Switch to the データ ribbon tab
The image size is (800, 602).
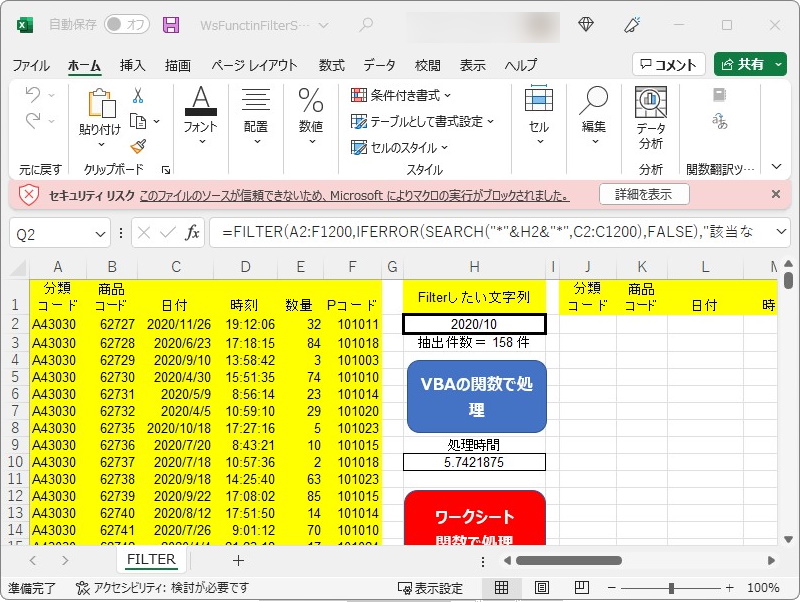(379, 65)
